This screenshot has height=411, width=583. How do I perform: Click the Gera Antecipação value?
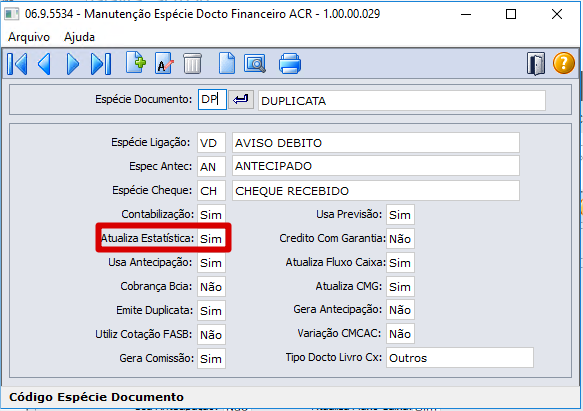click(x=400, y=310)
